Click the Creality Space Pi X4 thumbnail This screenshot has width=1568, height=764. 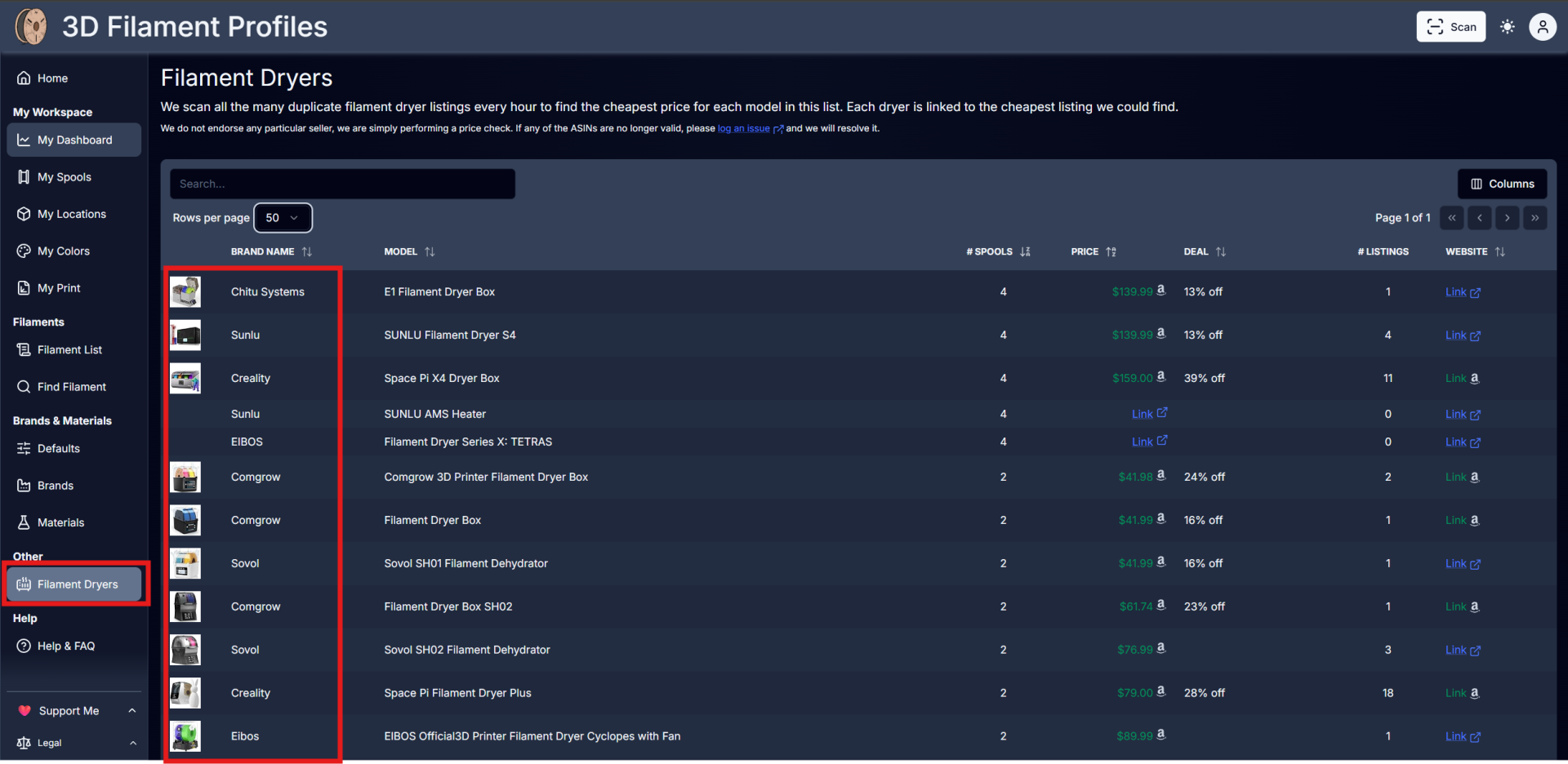pyautogui.click(x=185, y=379)
